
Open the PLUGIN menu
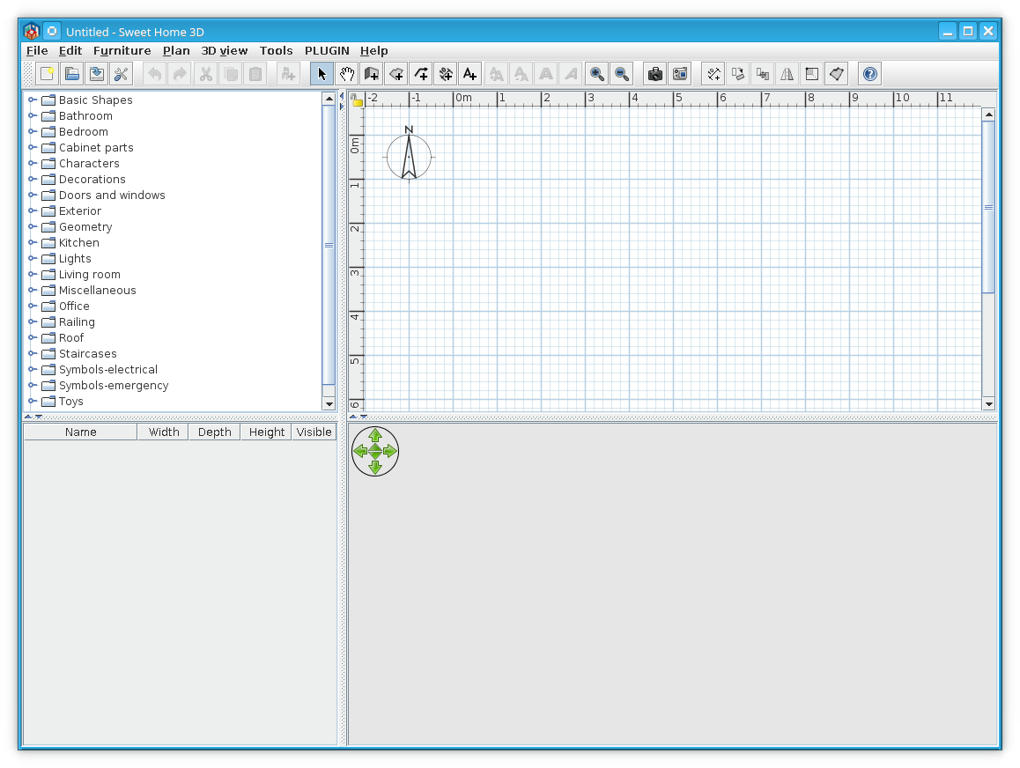[x=327, y=51]
